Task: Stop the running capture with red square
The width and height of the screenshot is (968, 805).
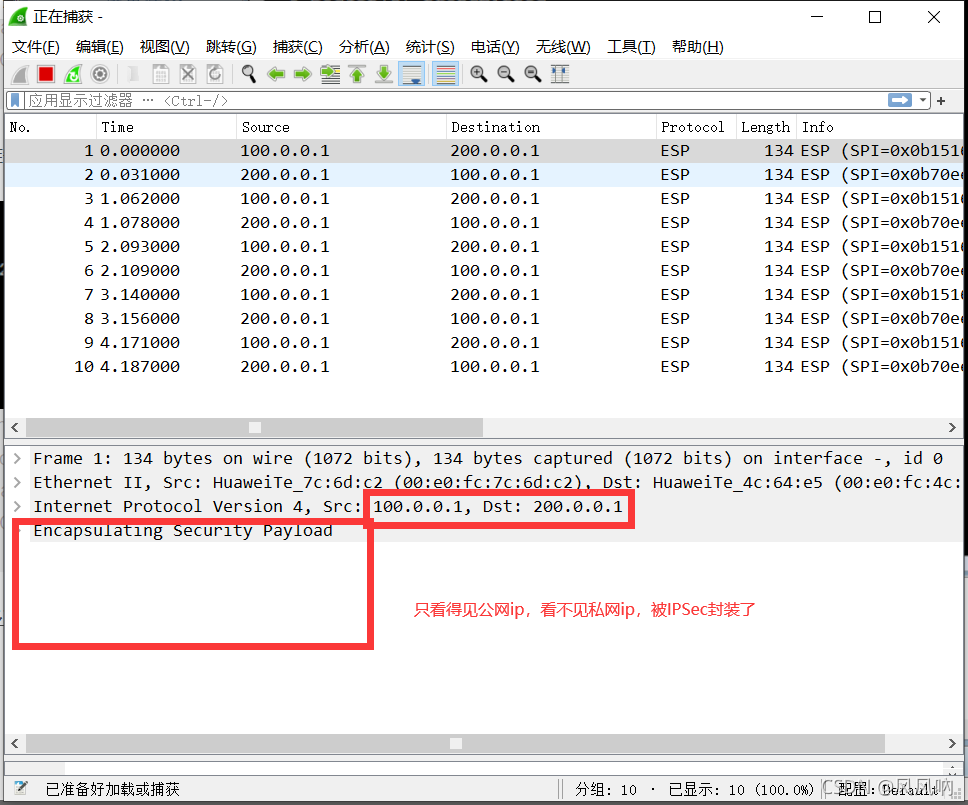Action: point(46,75)
